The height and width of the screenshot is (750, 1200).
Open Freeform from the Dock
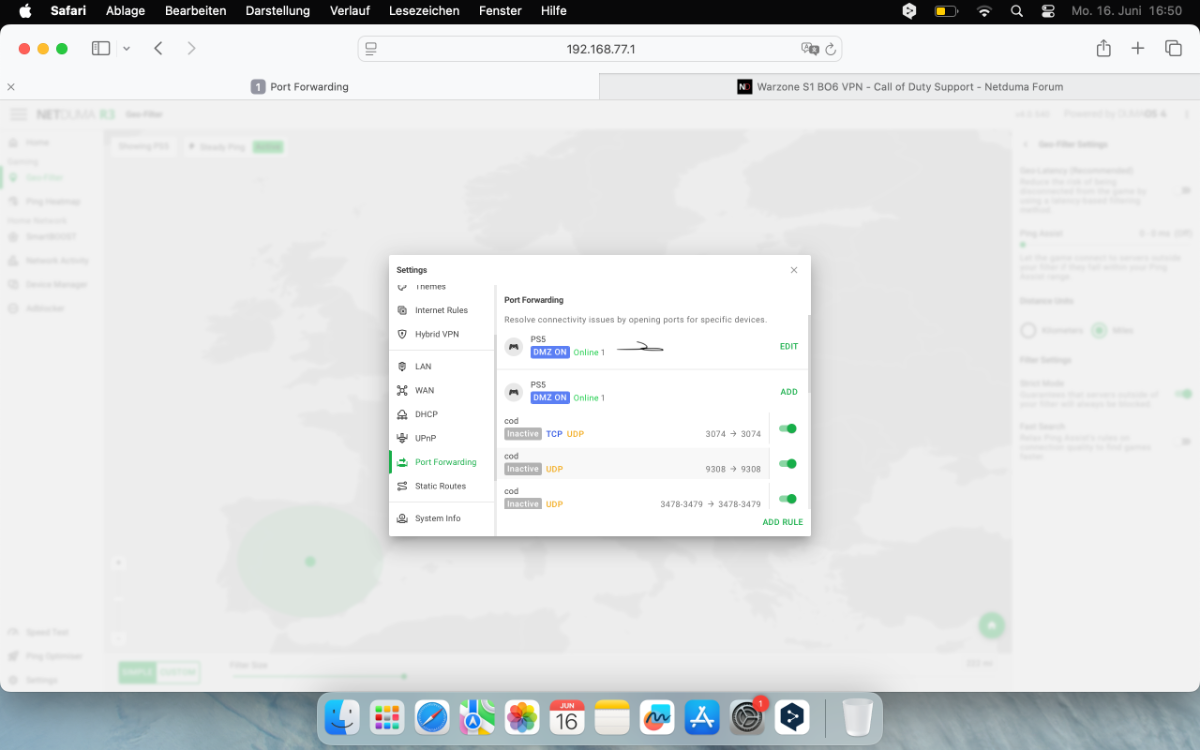point(657,717)
